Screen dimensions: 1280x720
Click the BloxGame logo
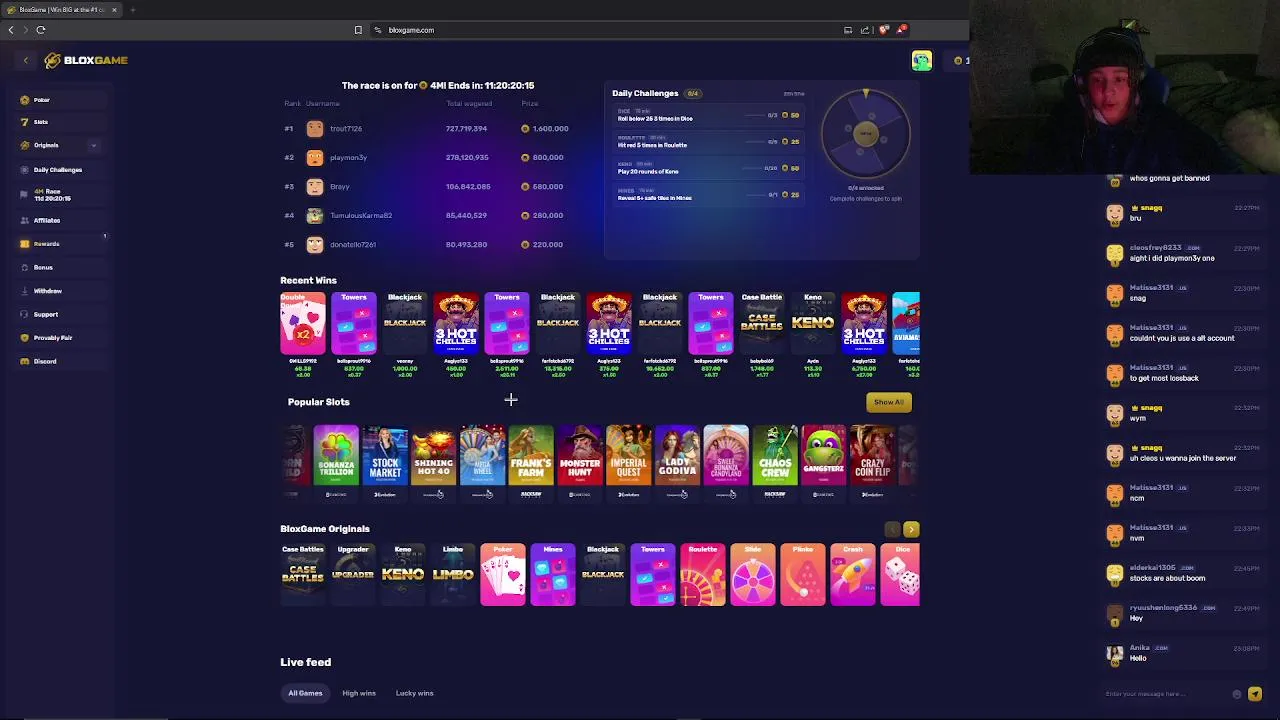[x=86, y=60]
